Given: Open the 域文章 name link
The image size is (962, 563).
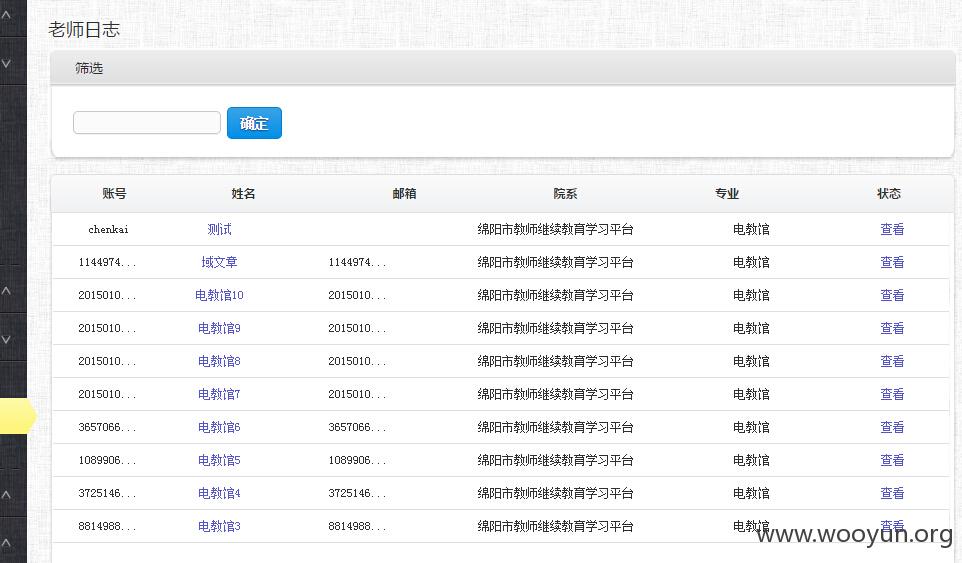Looking at the screenshot, I should click(219, 262).
